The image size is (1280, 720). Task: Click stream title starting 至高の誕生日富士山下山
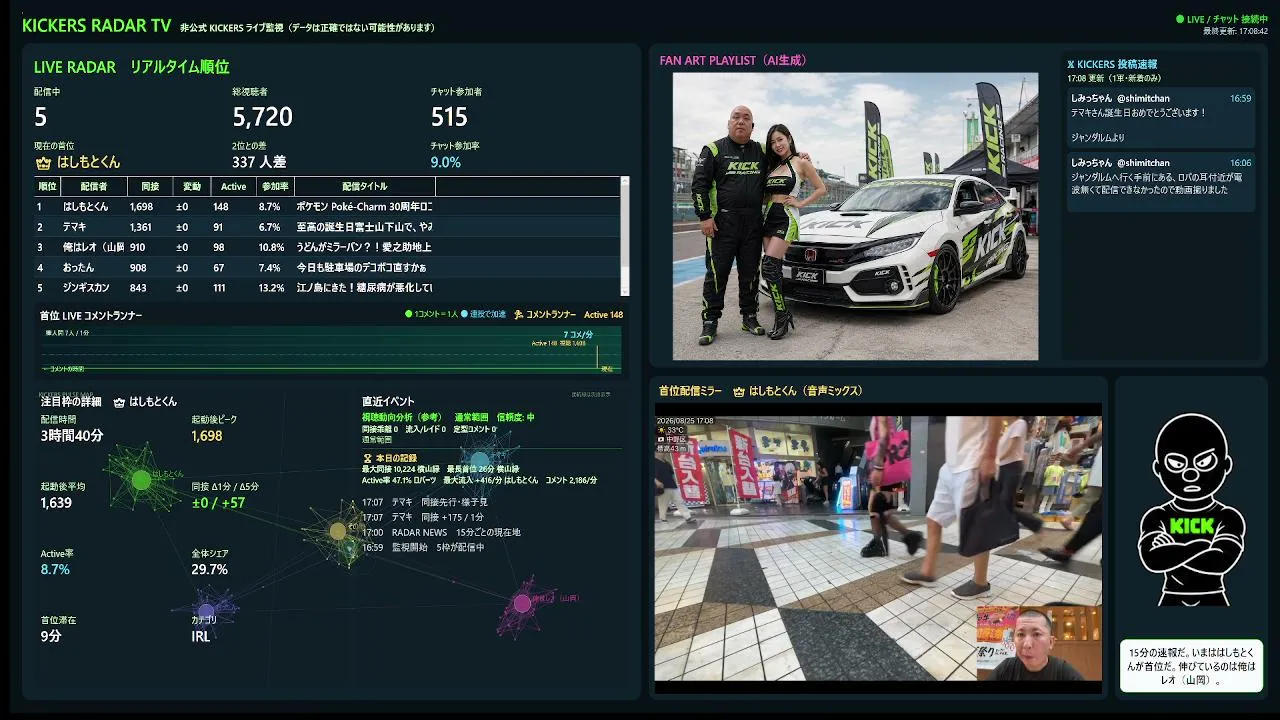pyautogui.click(x=364, y=227)
